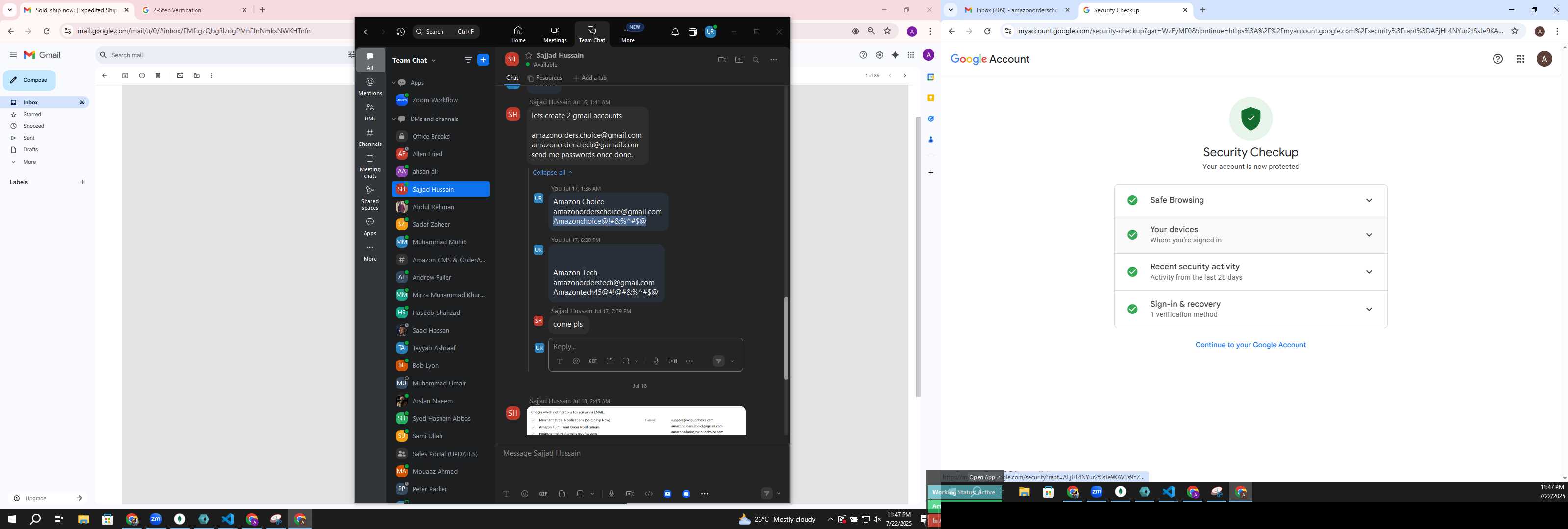Image resolution: width=1568 pixels, height=529 pixels.
Task: Click Gmail Compose button
Action: tap(29, 80)
